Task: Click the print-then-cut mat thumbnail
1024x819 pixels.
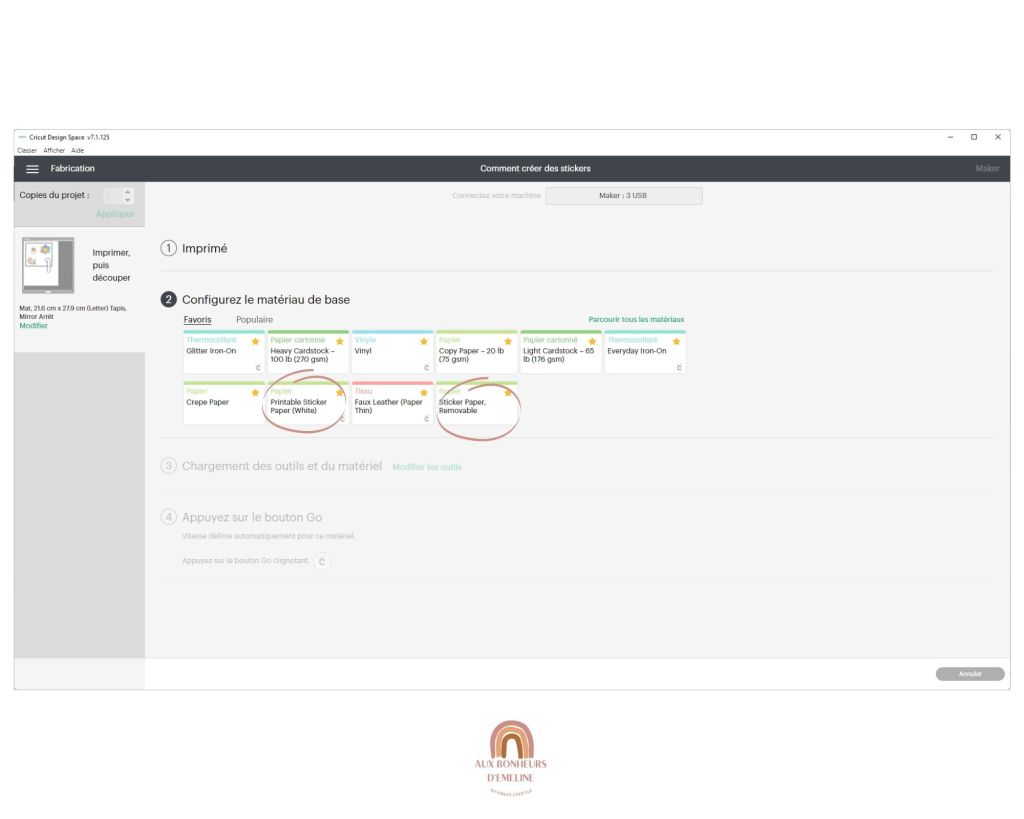Action: click(x=48, y=264)
